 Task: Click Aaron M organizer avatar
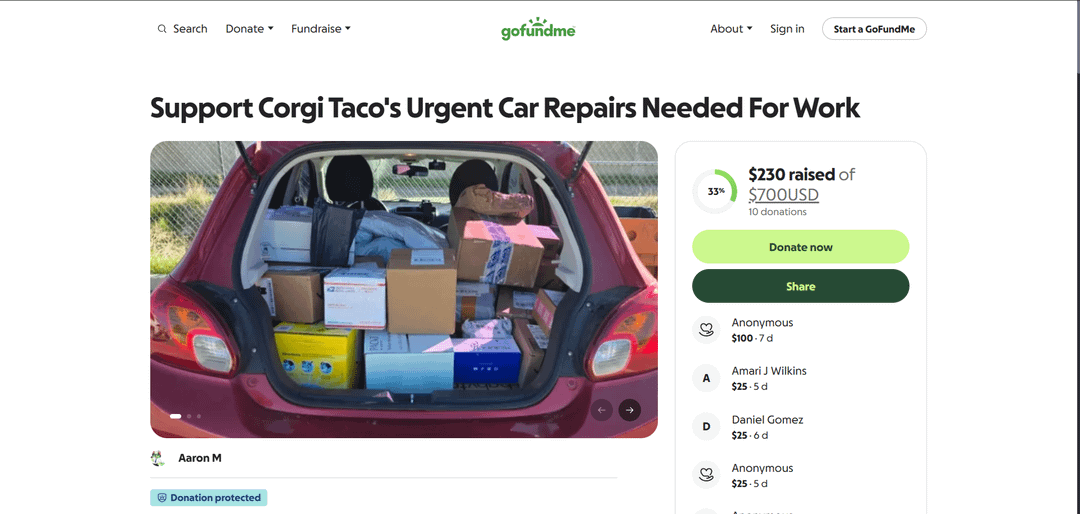point(158,458)
